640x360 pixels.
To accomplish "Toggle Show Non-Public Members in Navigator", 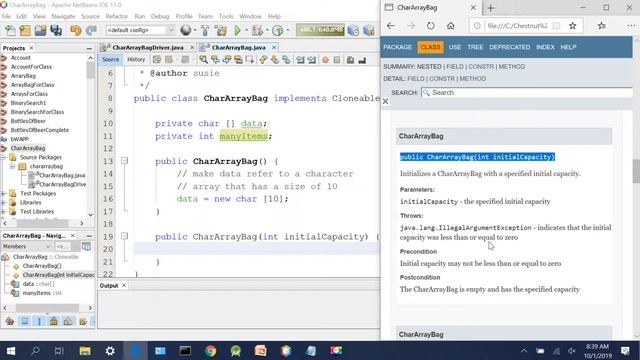I will pos(53,321).
